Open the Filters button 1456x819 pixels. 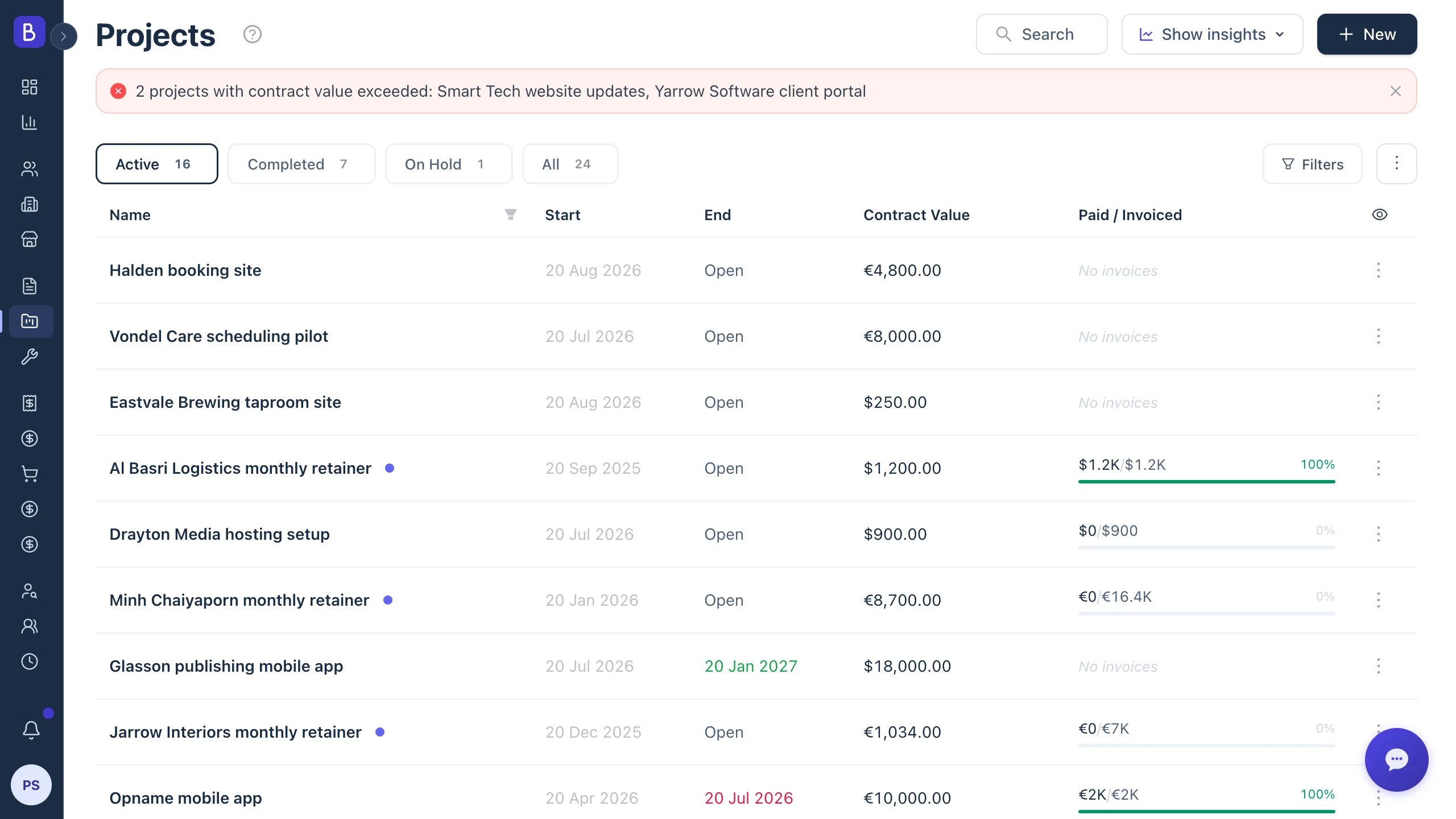tap(1312, 164)
